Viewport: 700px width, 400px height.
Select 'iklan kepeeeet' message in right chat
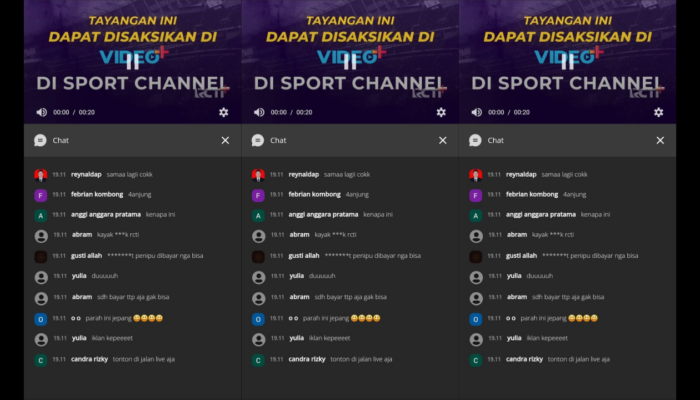point(547,338)
